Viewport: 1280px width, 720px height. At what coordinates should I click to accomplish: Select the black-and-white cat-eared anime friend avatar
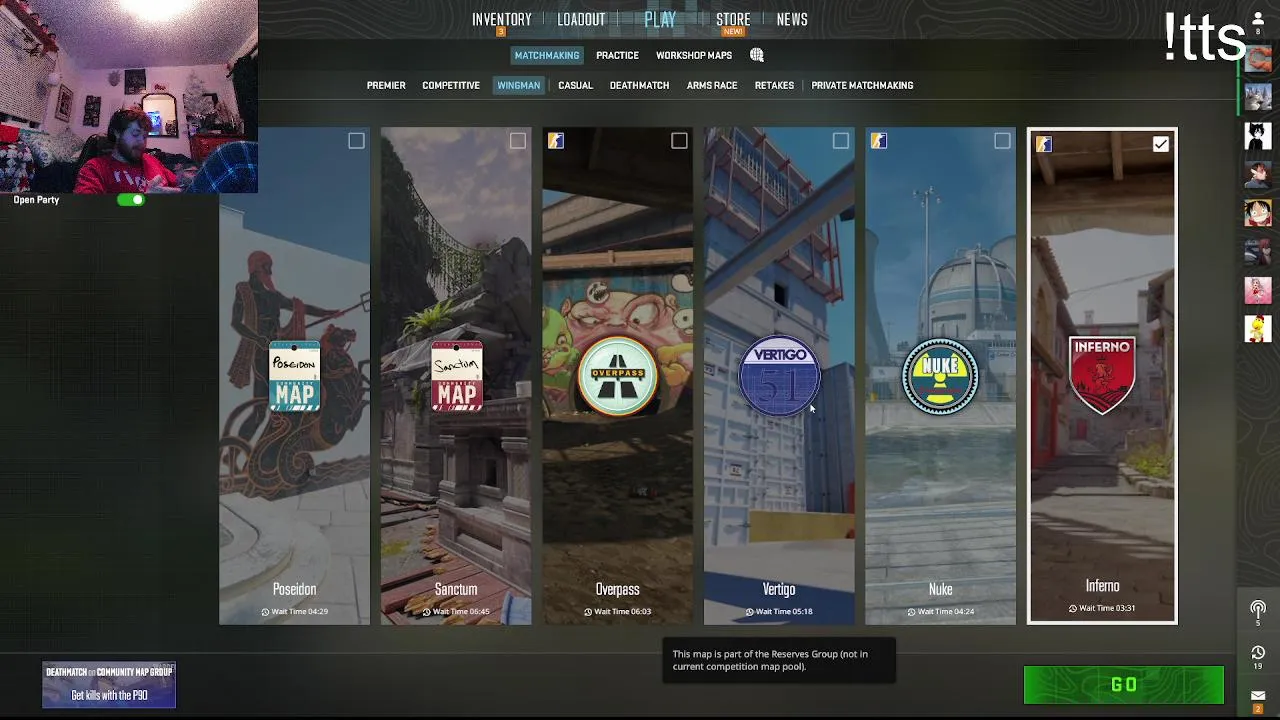click(x=1258, y=135)
